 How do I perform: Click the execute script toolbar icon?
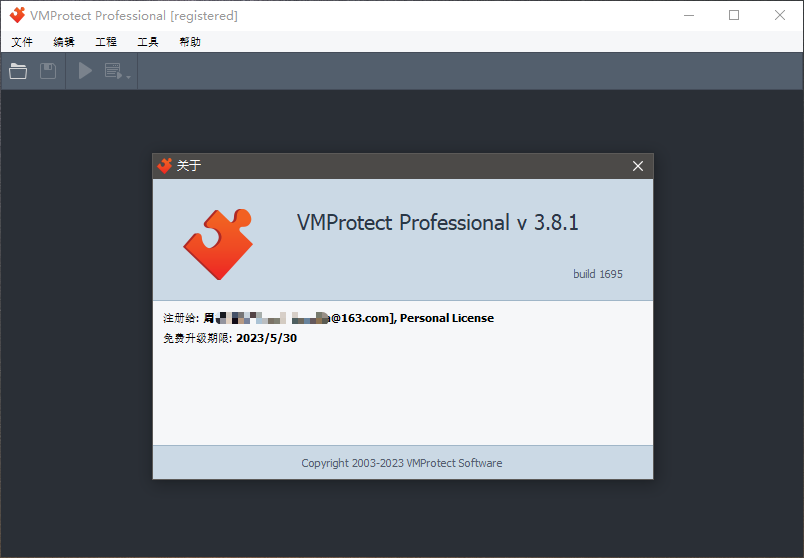[113, 71]
